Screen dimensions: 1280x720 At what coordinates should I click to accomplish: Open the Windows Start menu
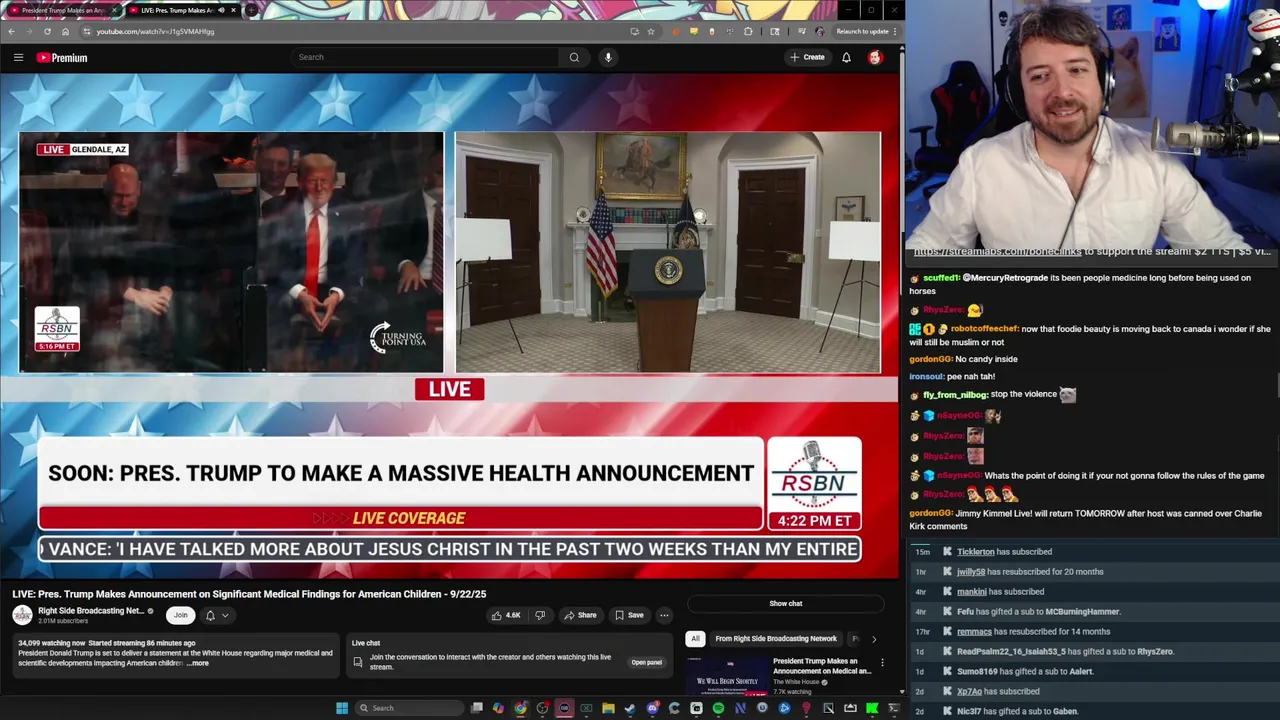point(342,708)
